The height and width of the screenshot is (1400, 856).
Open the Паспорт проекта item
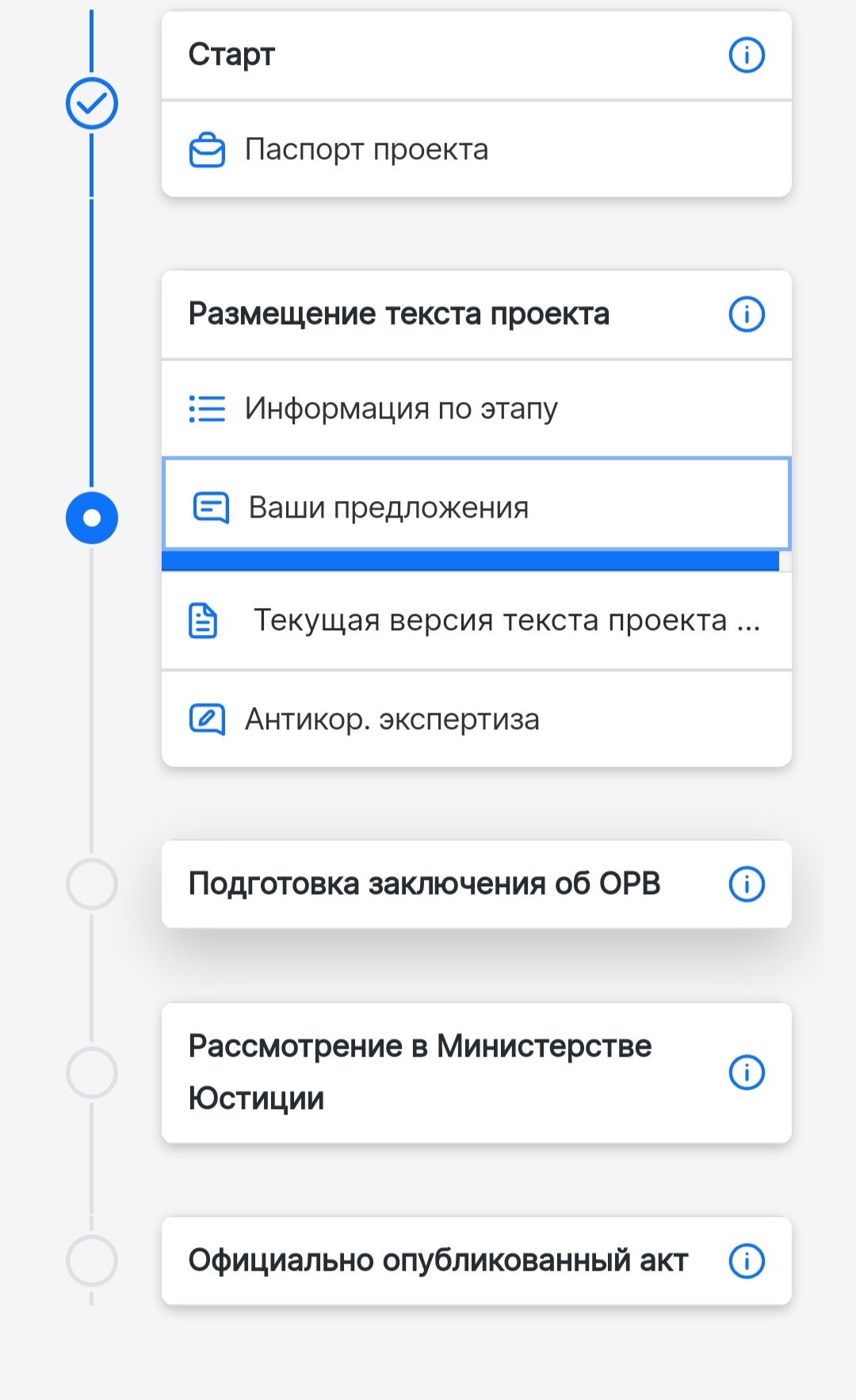tap(476, 150)
